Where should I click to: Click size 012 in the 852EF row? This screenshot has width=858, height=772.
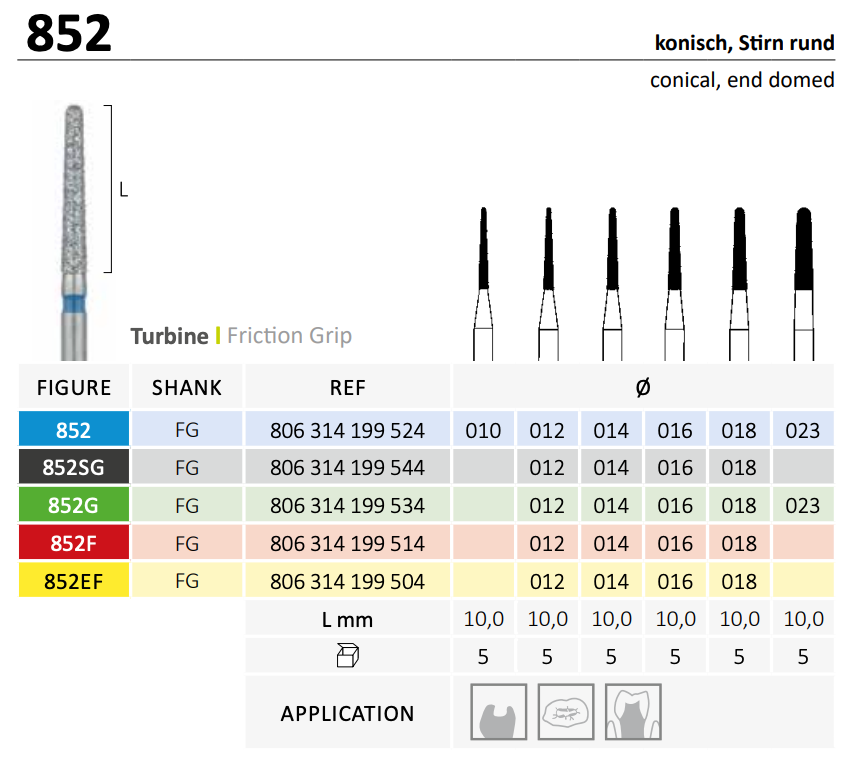pos(547,581)
